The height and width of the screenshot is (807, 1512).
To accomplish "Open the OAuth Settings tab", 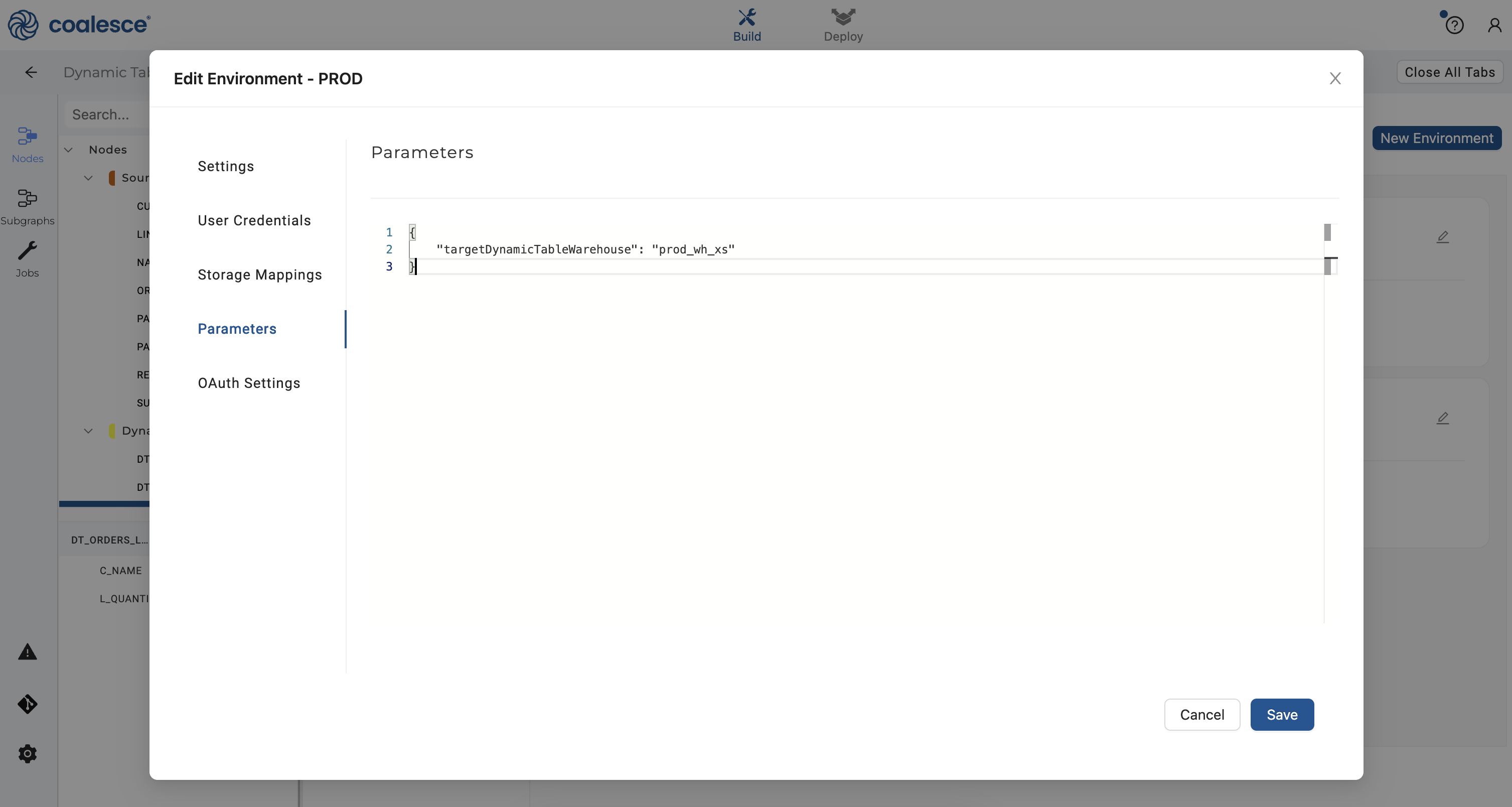I will pyautogui.click(x=249, y=383).
